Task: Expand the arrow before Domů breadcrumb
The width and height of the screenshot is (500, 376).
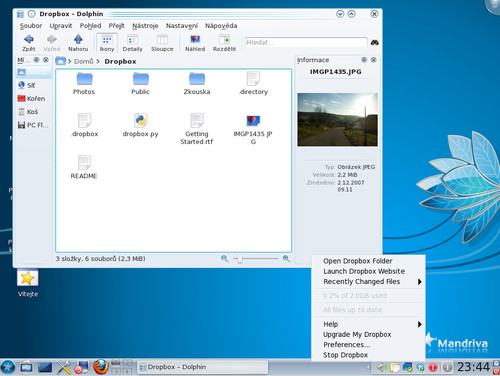Action: coord(70,61)
